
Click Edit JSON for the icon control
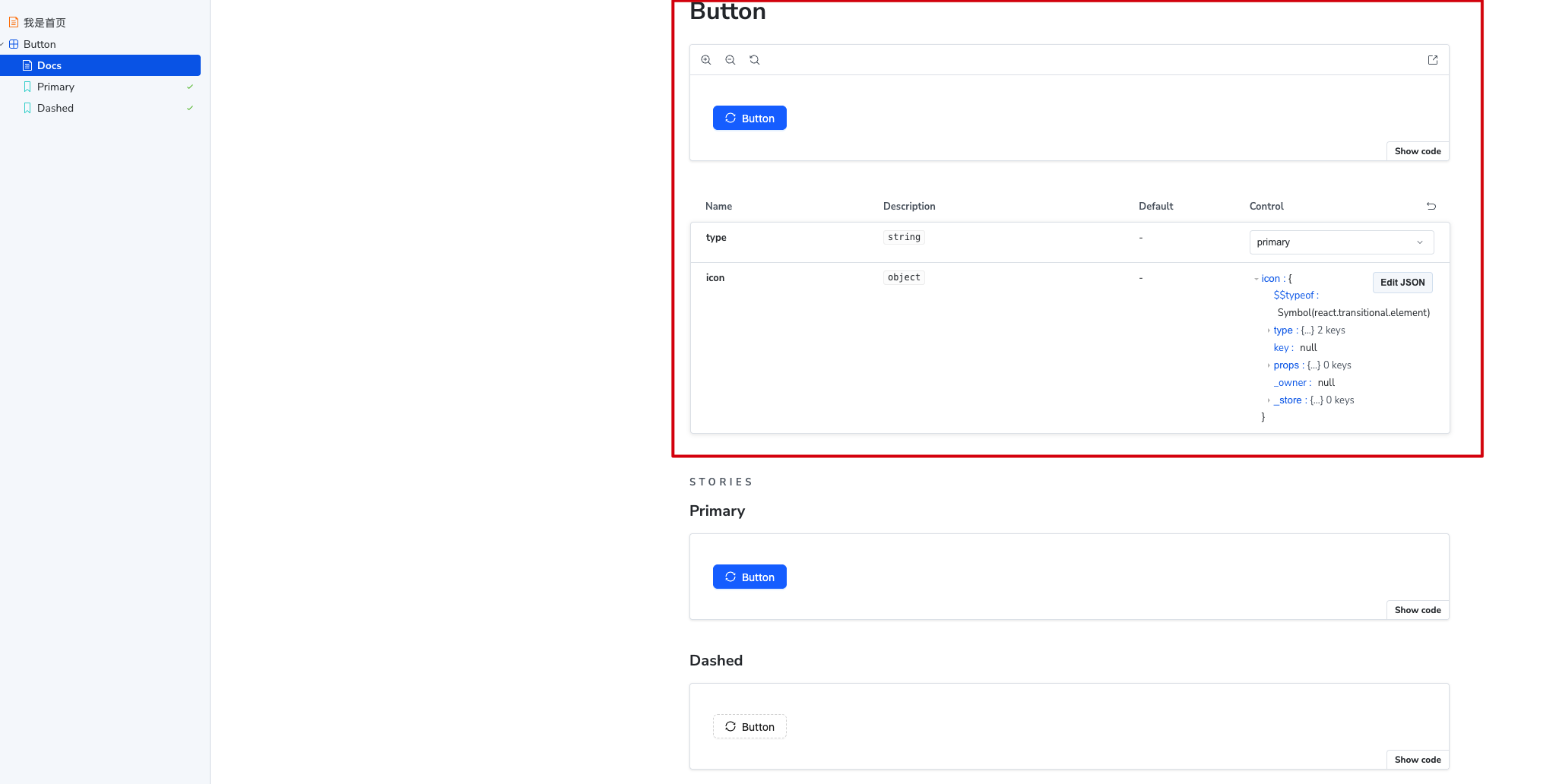[1402, 283]
